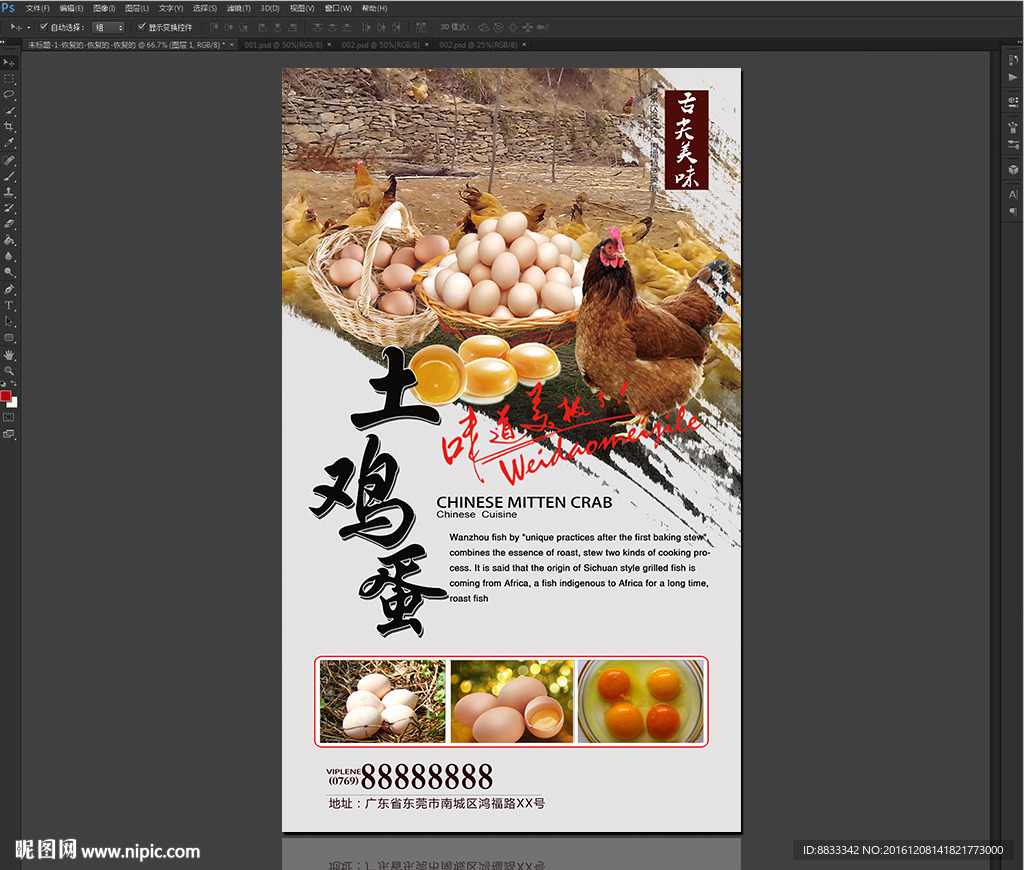
Task: Open the 选择(S) menu
Action: click(x=205, y=8)
